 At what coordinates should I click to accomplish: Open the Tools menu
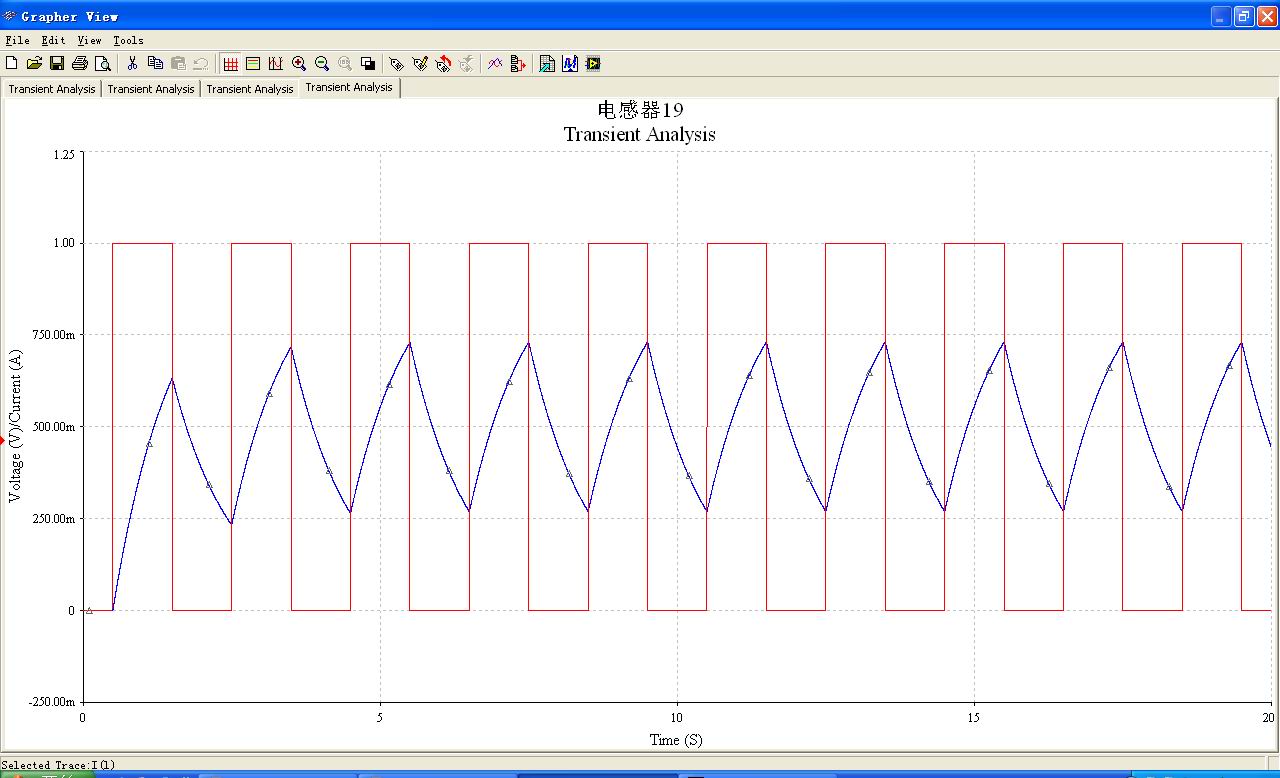128,40
